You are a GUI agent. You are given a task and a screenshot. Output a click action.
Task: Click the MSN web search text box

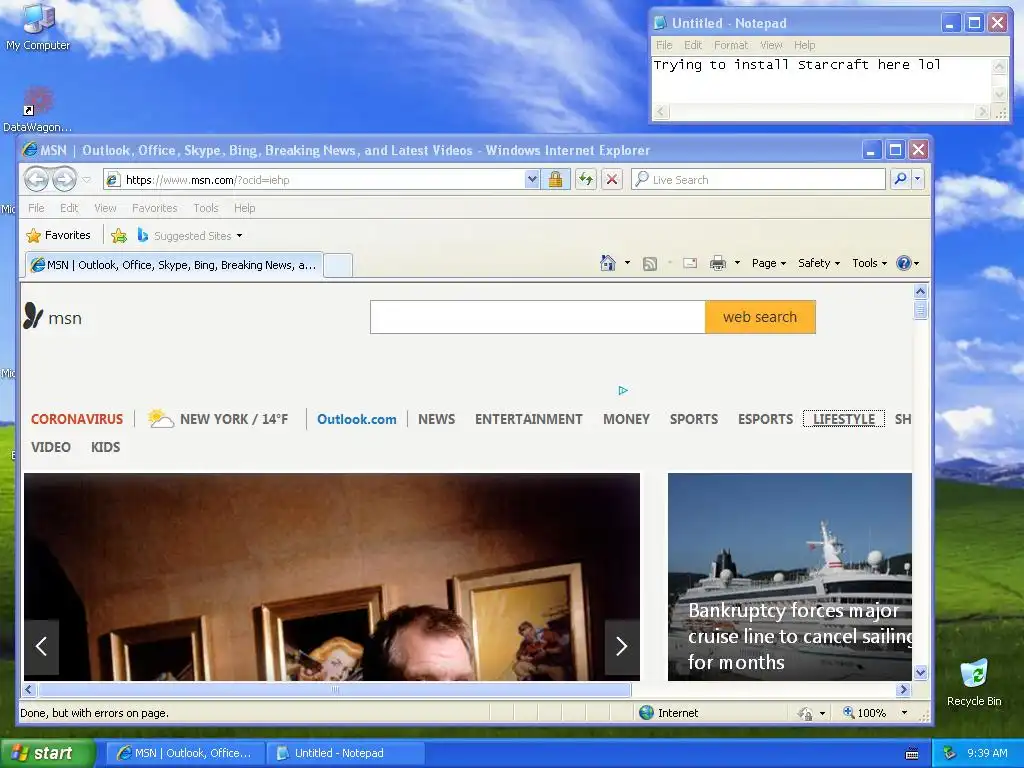point(537,317)
